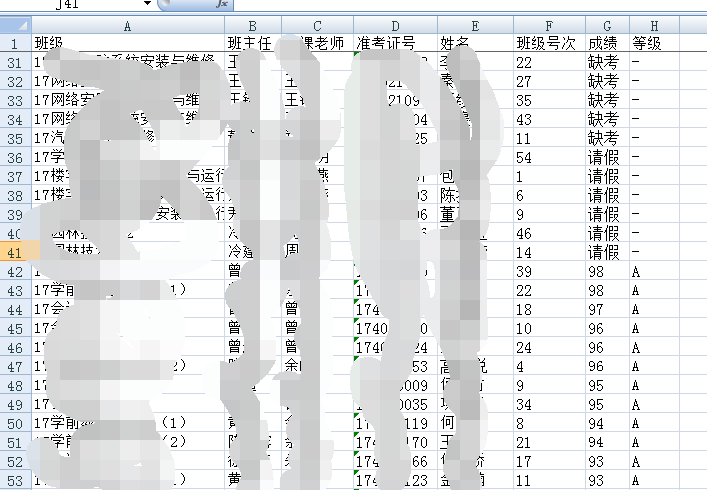Select row 53 header
Viewport: 707px width, 490px height.
pyautogui.click(x=15, y=481)
